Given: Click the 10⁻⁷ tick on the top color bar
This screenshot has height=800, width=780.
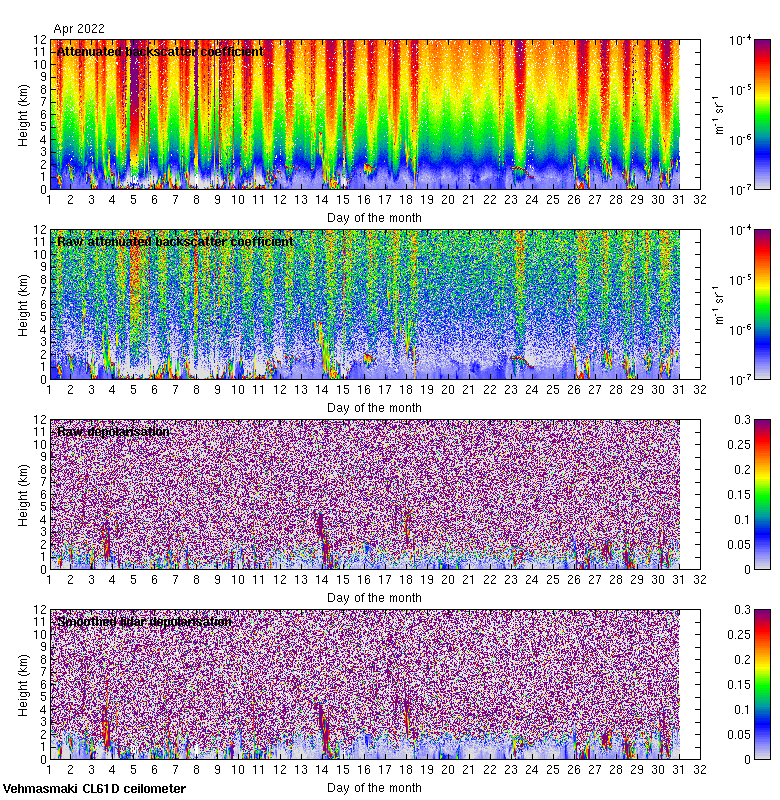Looking at the screenshot, I should click(740, 190).
